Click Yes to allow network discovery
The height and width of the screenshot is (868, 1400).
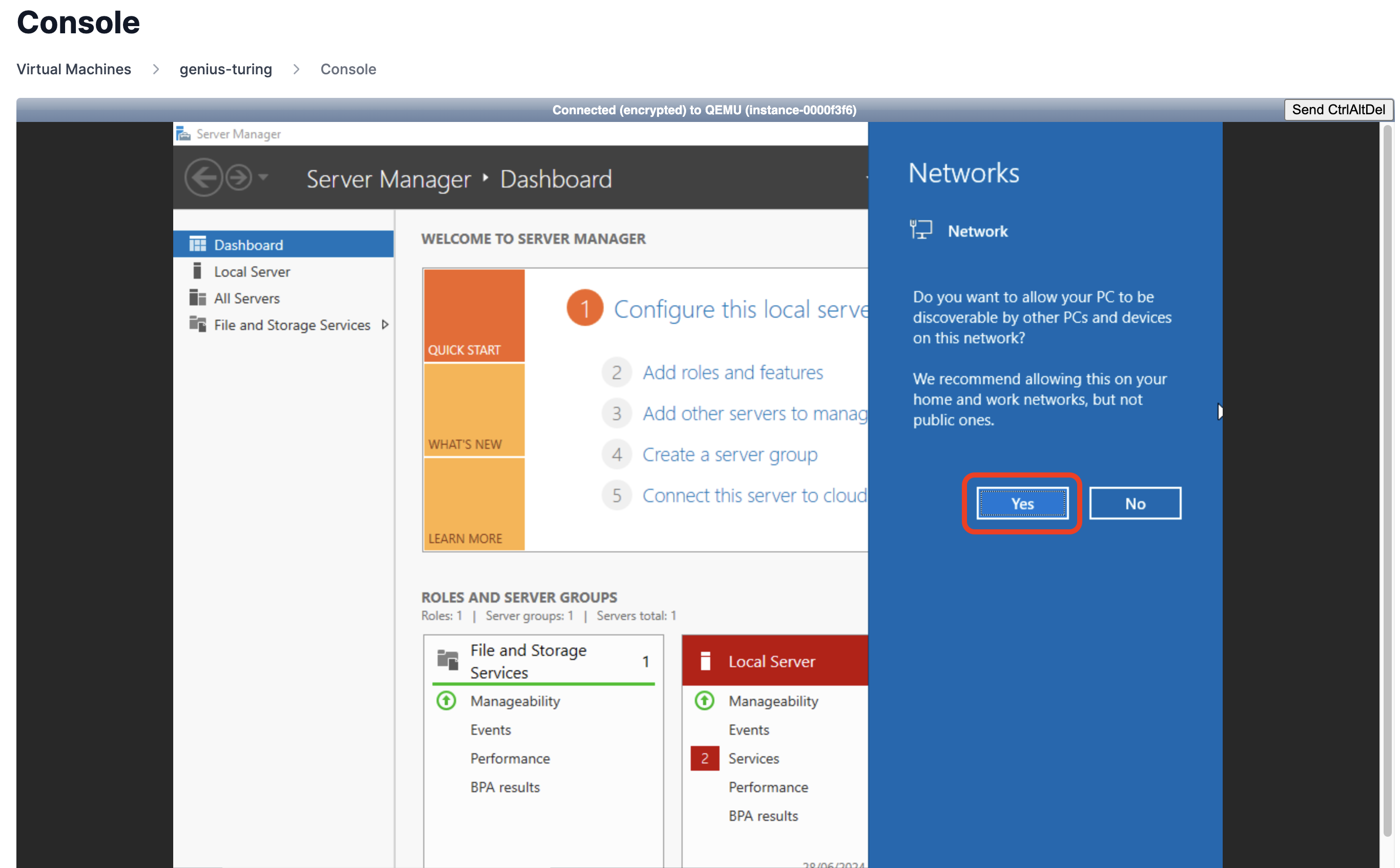1022,504
